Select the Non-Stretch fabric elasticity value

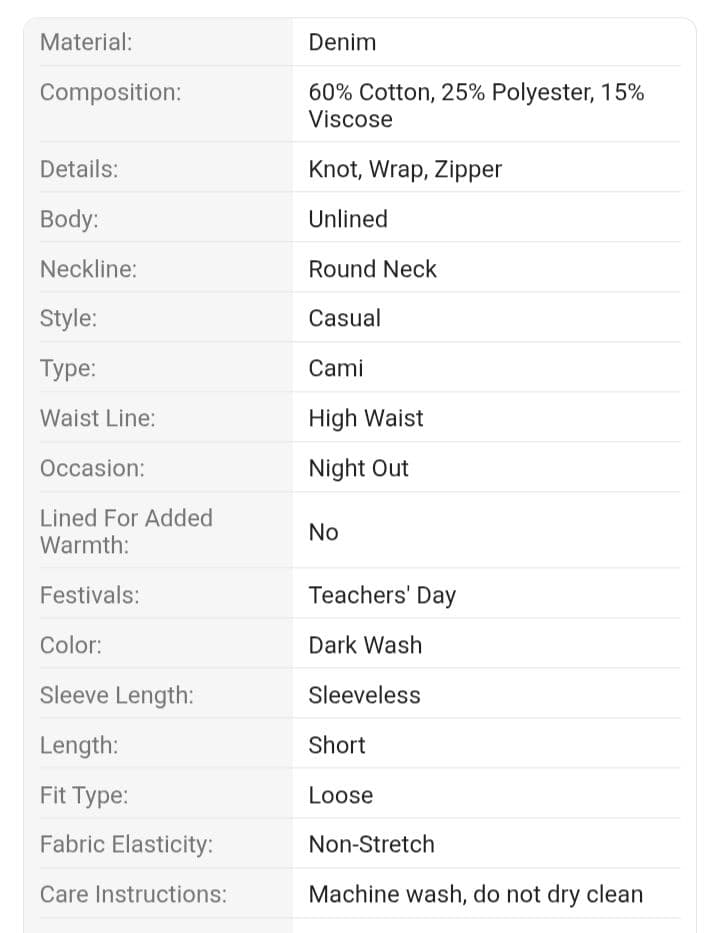[371, 844]
